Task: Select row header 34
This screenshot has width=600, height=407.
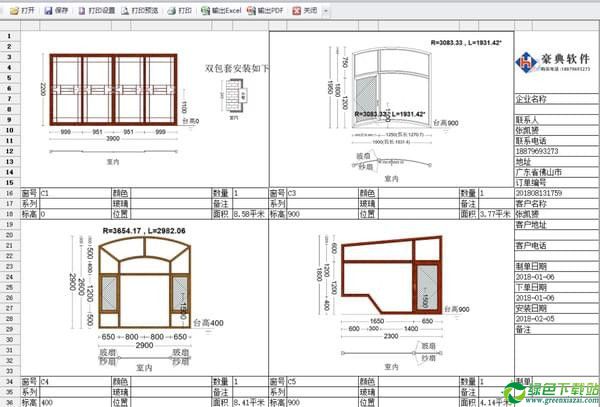Action: point(7,383)
